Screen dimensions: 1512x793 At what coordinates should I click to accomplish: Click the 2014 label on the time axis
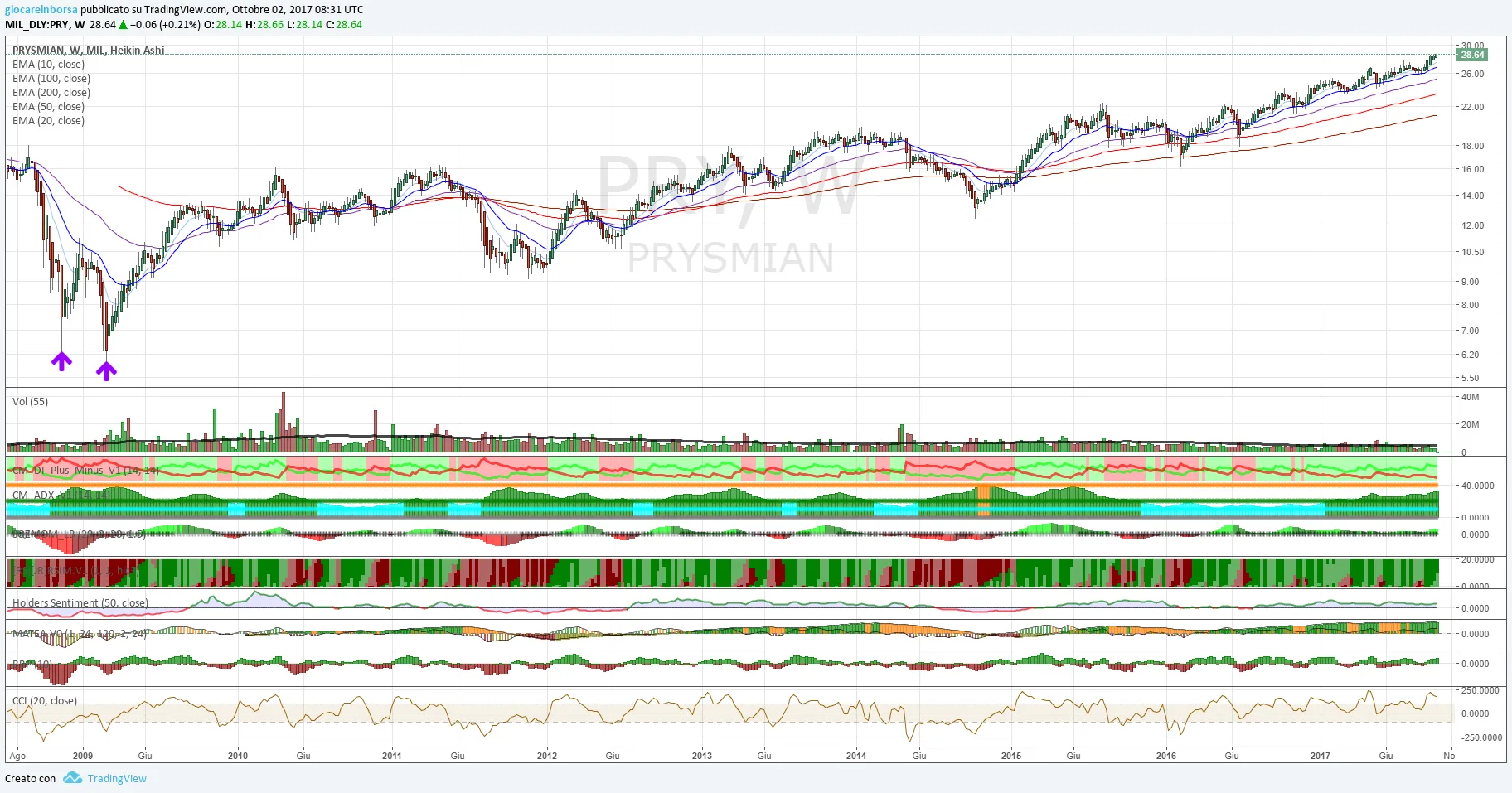(856, 756)
